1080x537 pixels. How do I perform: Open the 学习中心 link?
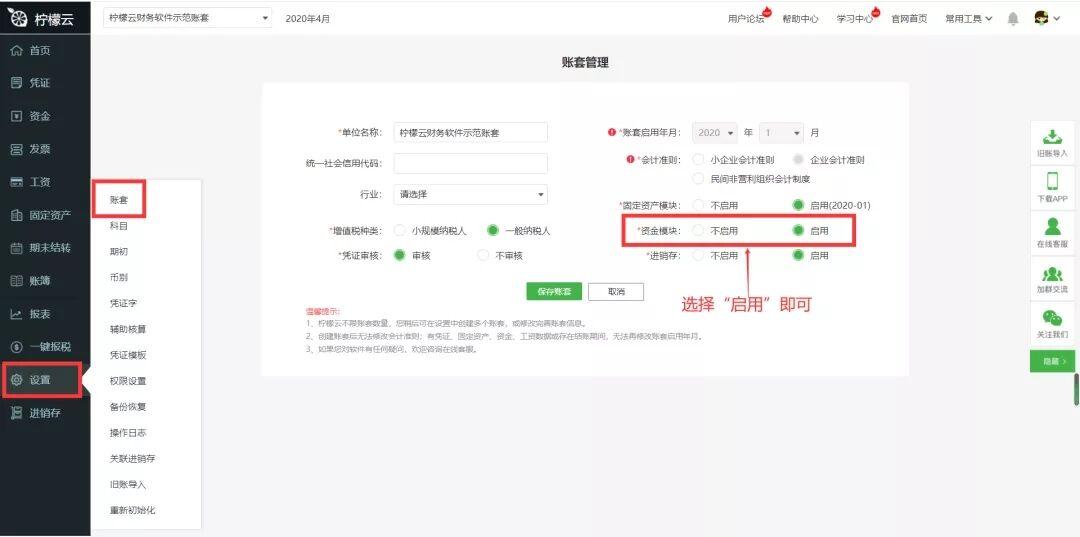point(855,19)
